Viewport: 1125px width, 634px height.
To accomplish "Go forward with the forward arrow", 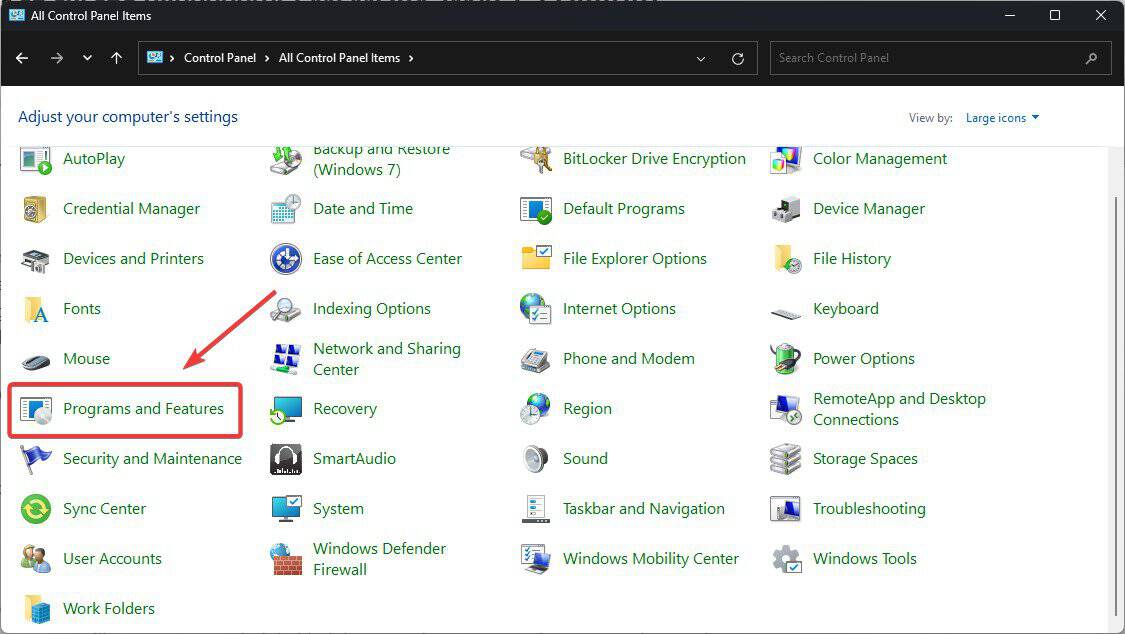I will [57, 58].
